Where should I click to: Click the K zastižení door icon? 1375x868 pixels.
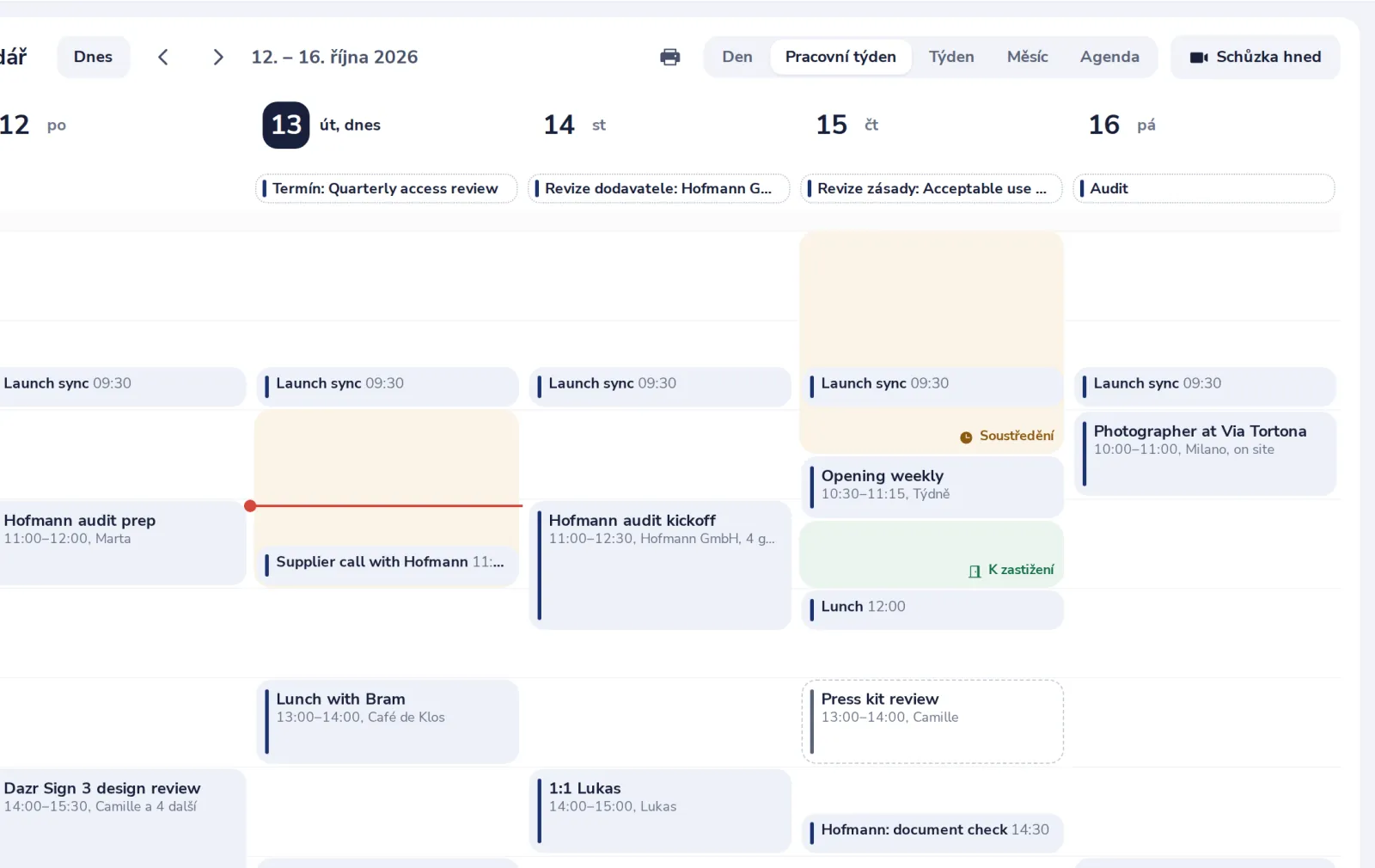click(x=975, y=571)
